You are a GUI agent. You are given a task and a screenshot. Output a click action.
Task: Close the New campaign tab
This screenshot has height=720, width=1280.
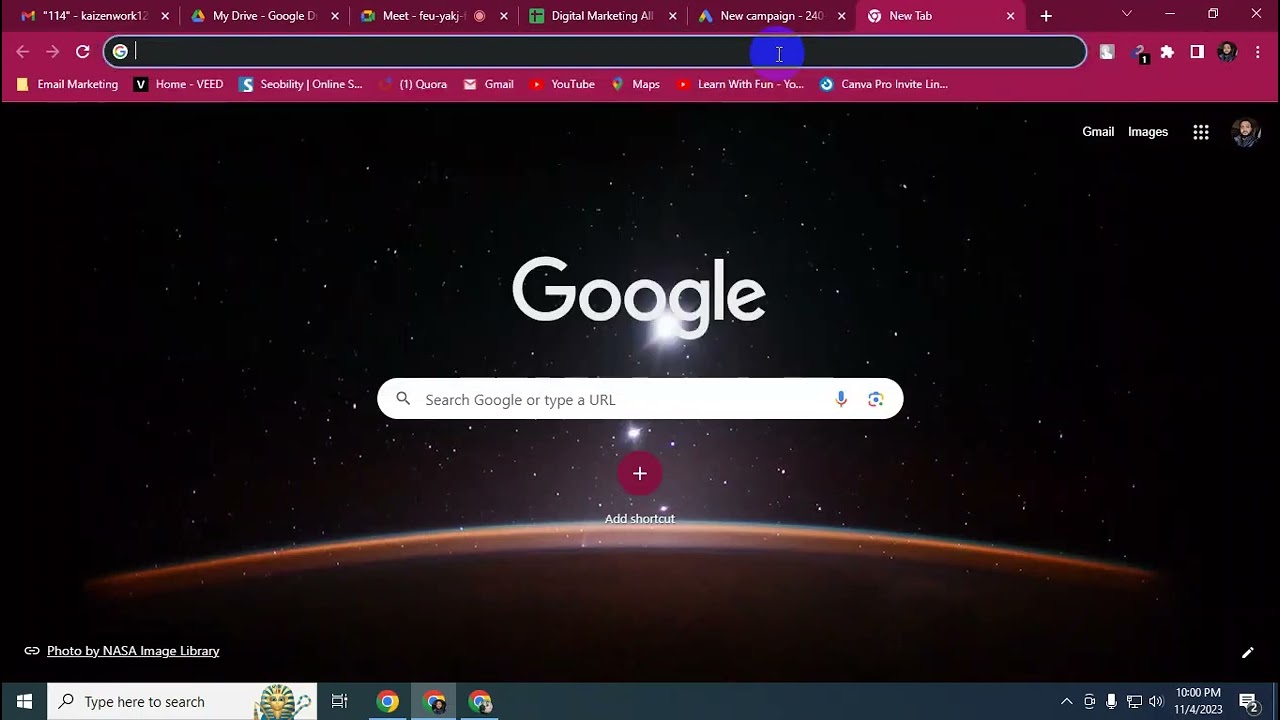[x=842, y=16]
